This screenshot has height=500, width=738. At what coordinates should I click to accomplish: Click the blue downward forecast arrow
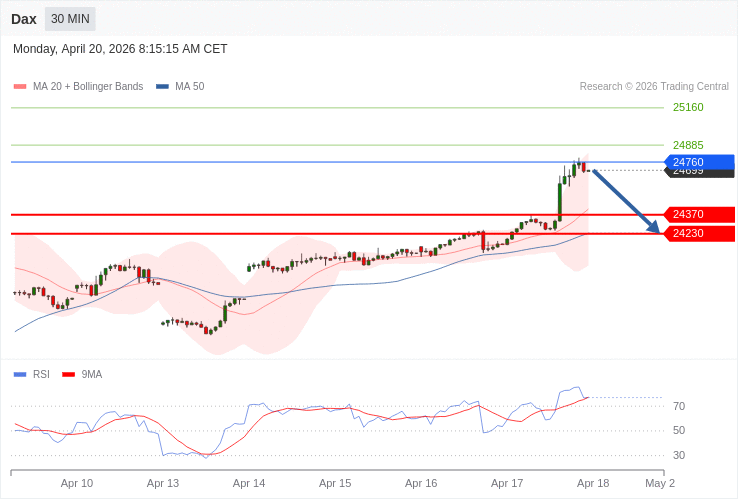tap(626, 201)
